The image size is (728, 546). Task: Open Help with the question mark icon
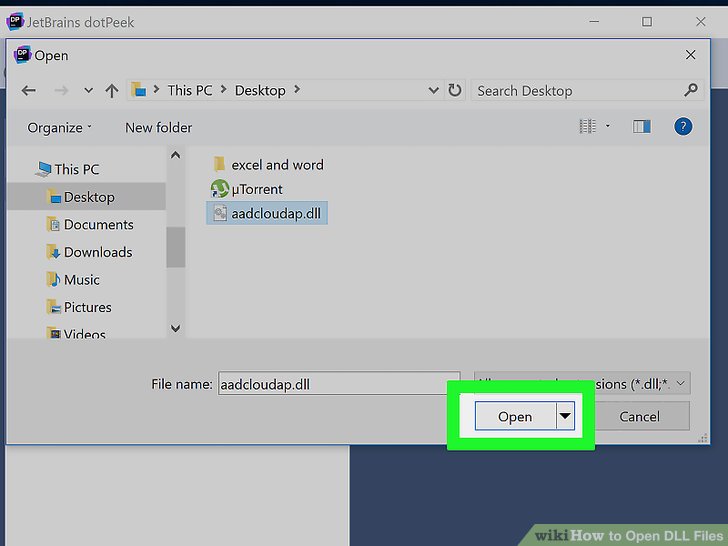683,126
